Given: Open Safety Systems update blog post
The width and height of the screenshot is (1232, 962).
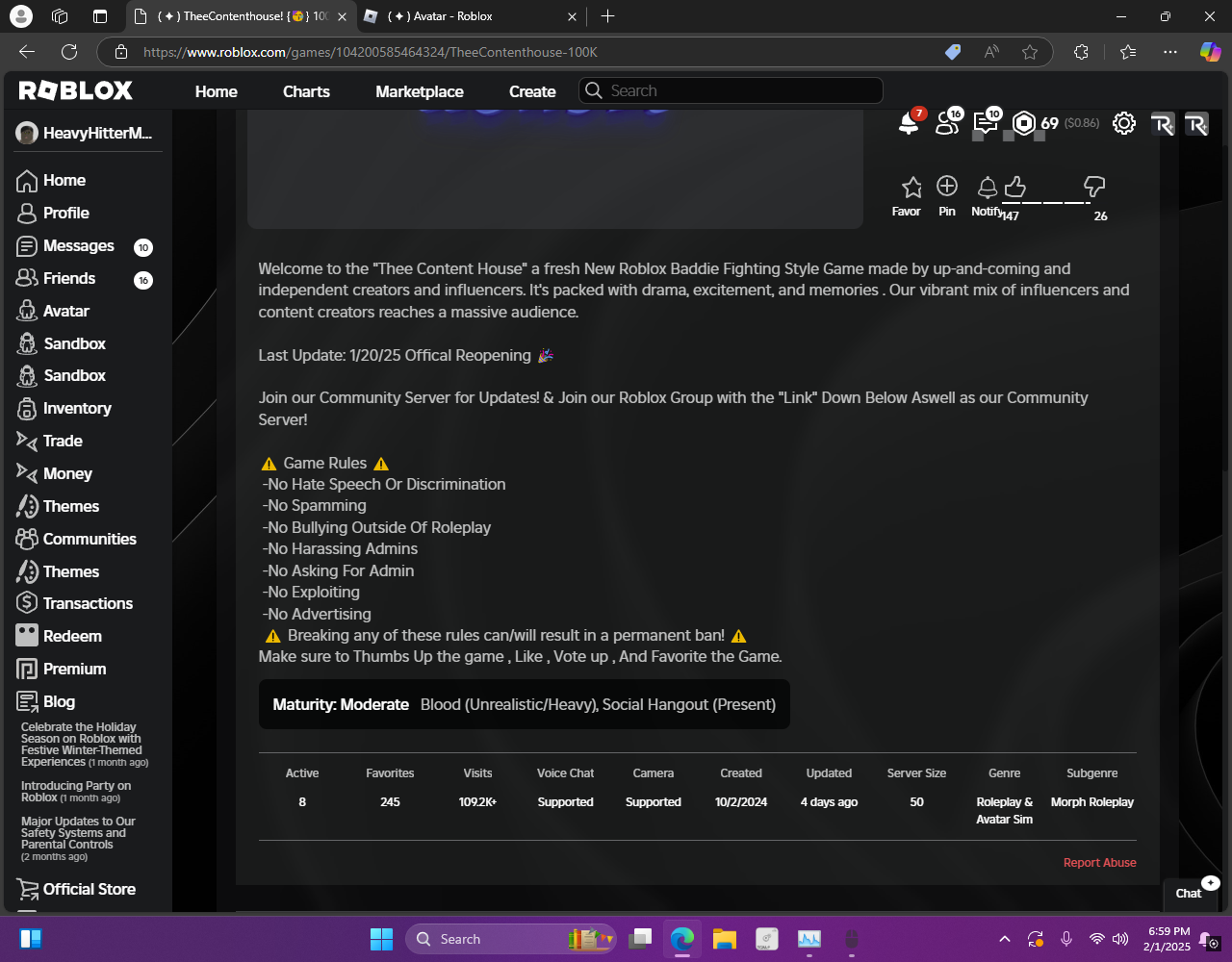Looking at the screenshot, I should click(x=79, y=839).
